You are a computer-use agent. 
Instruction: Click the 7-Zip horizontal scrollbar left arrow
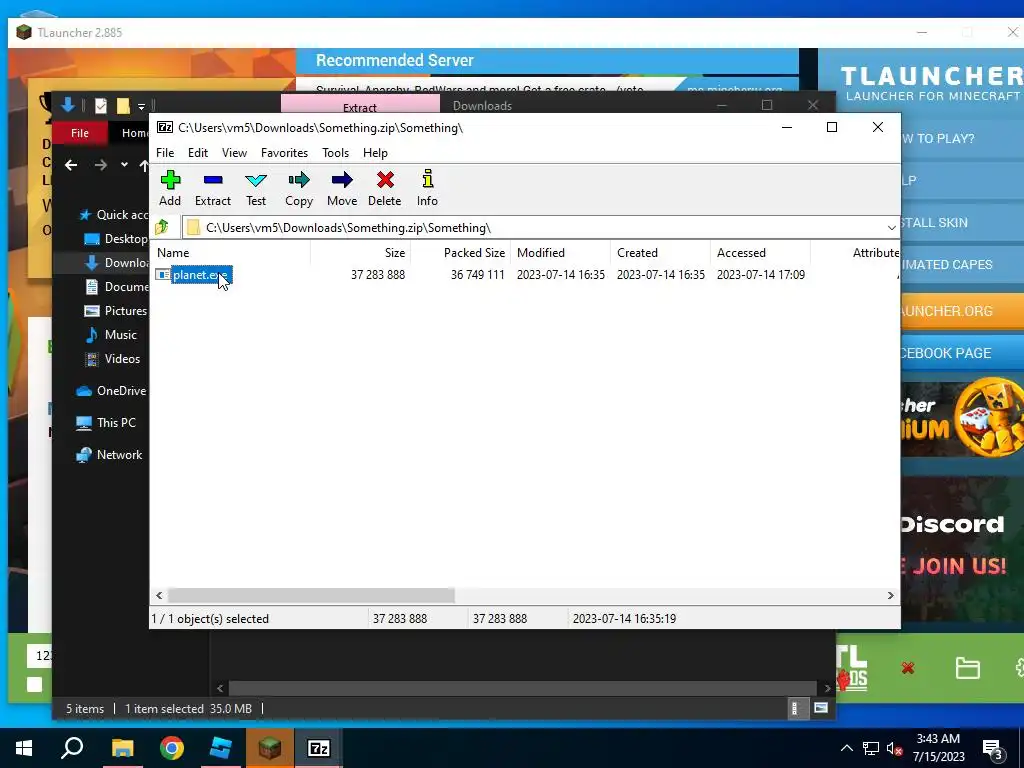(159, 596)
